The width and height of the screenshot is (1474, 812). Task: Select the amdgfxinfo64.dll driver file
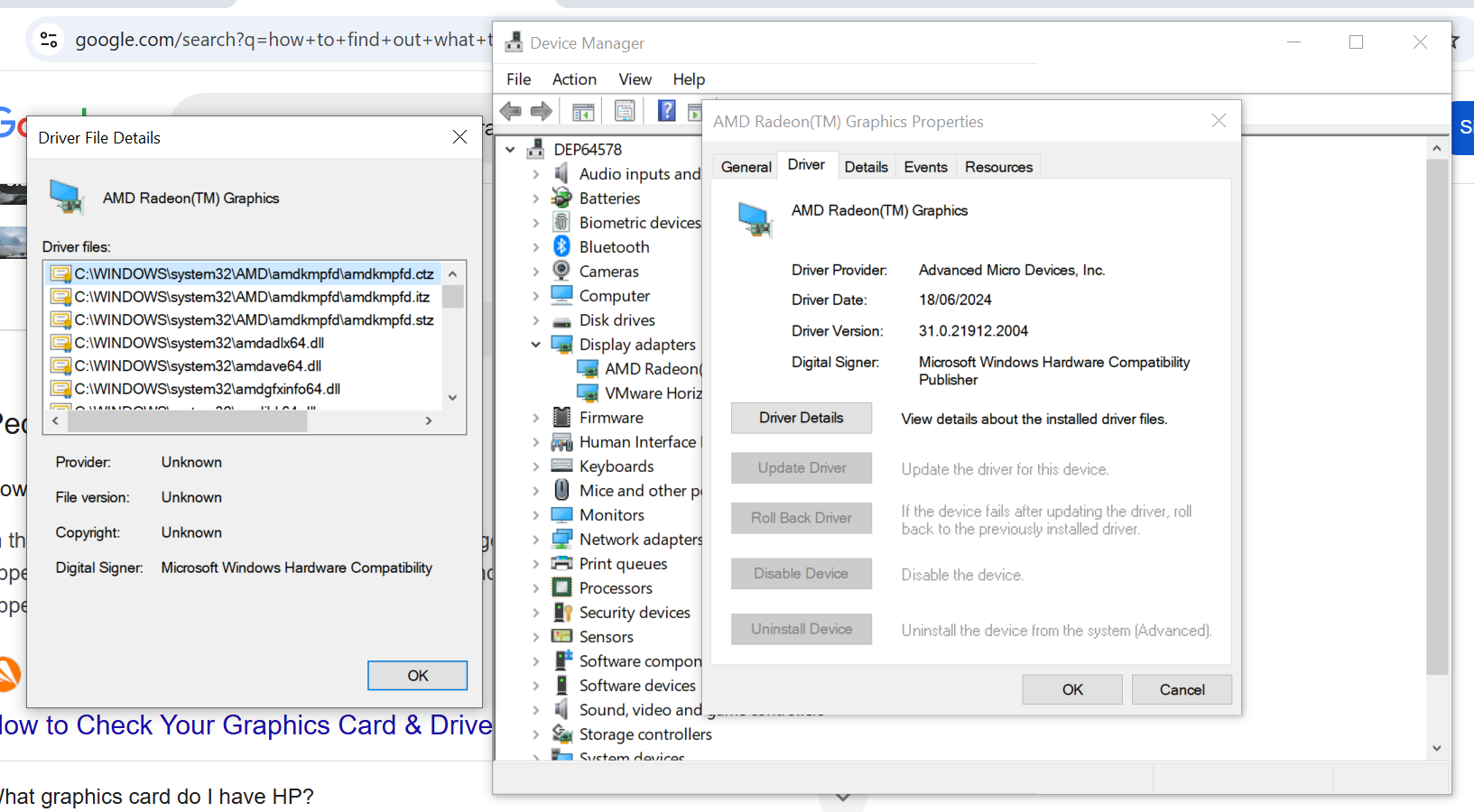243,389
